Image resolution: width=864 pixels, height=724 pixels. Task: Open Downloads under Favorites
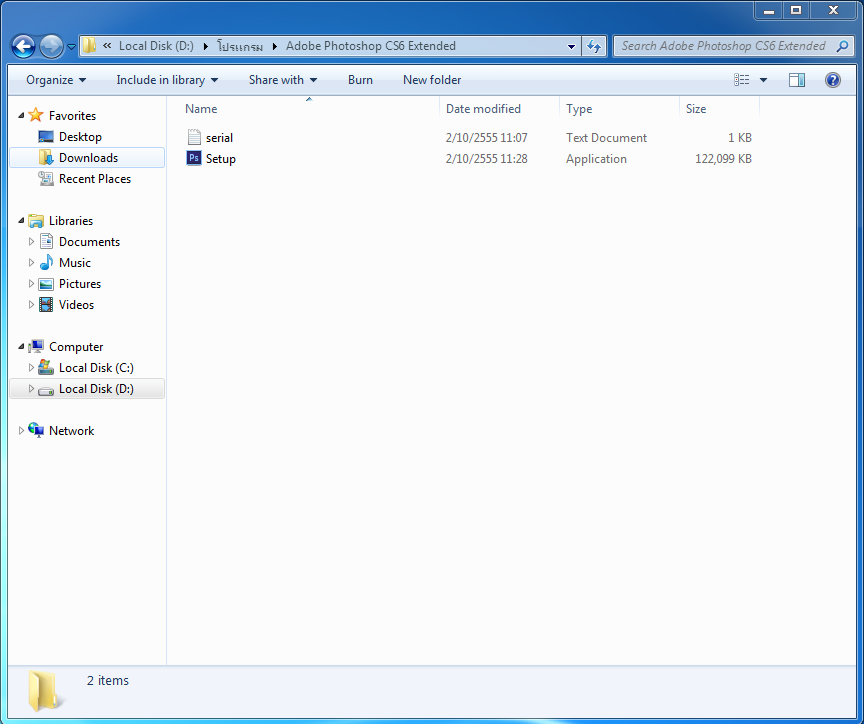88,158
